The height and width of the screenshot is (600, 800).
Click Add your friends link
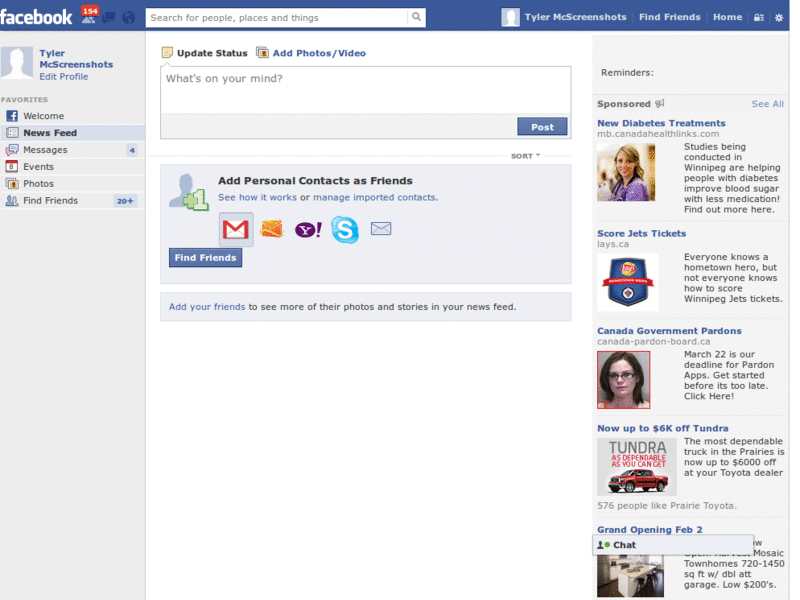pos(207,307)
